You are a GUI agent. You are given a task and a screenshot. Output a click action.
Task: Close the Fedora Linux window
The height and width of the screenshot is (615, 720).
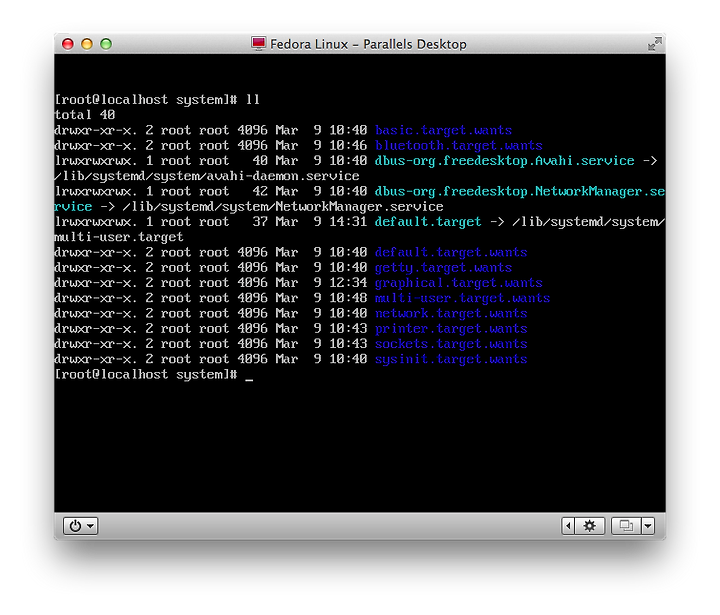click(x=68, y=44)
